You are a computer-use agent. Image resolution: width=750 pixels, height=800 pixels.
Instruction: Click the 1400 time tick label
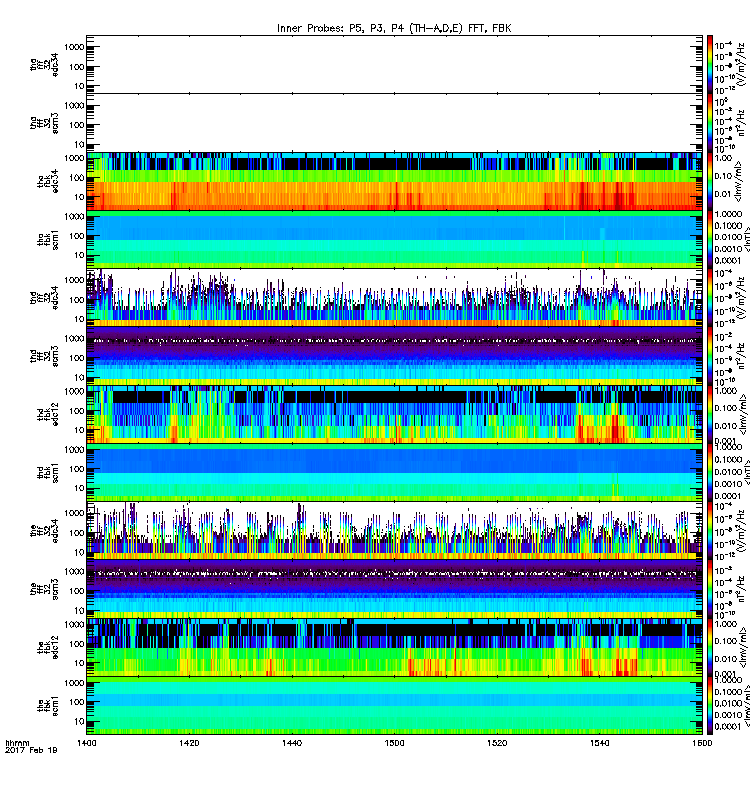pyautogui.click(x=87, y=743)
